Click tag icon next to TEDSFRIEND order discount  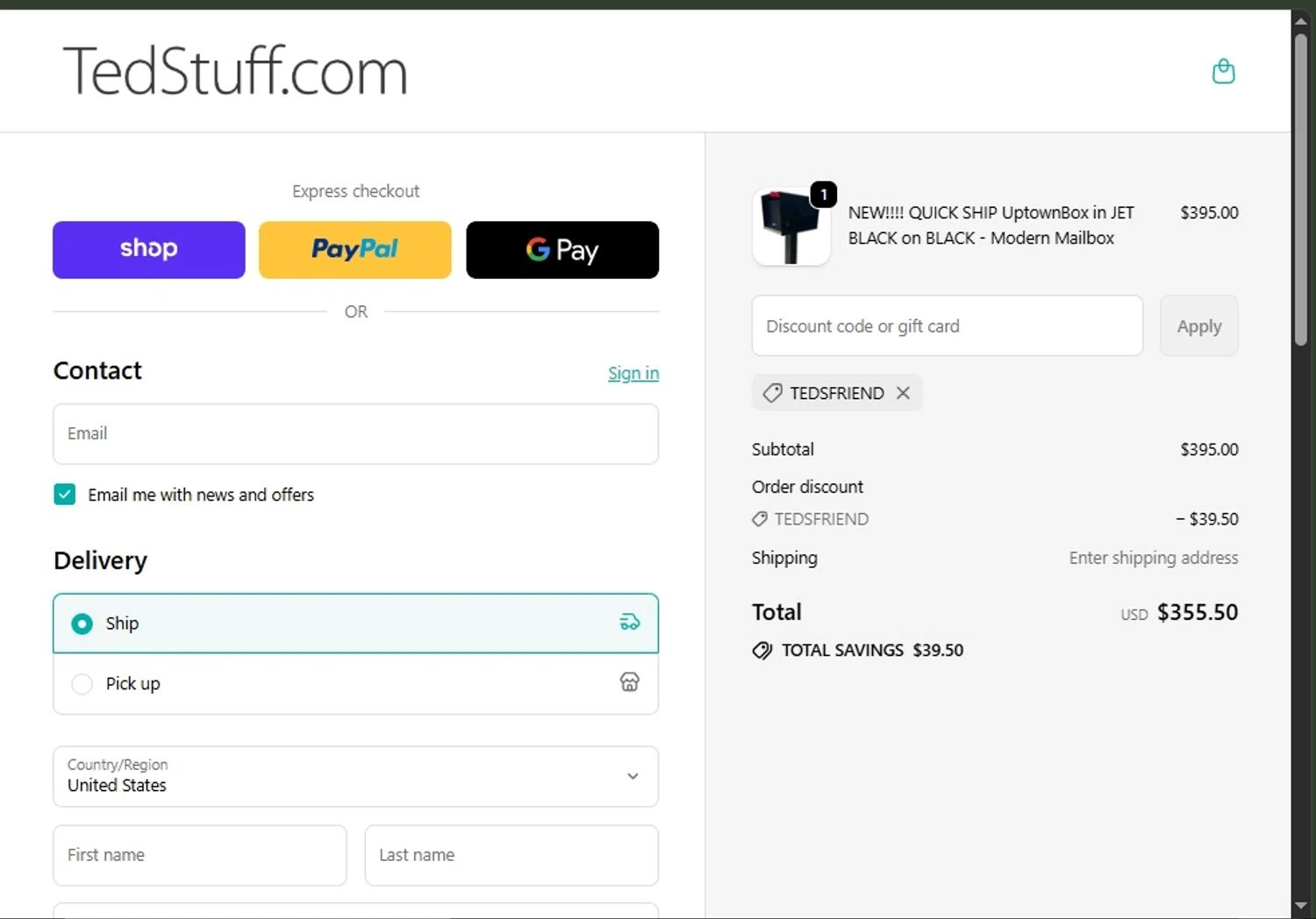coord(760,519)
